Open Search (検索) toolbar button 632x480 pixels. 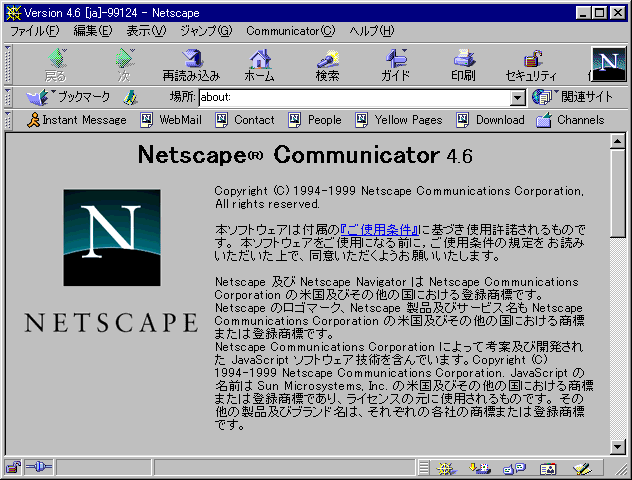point(327,65)
